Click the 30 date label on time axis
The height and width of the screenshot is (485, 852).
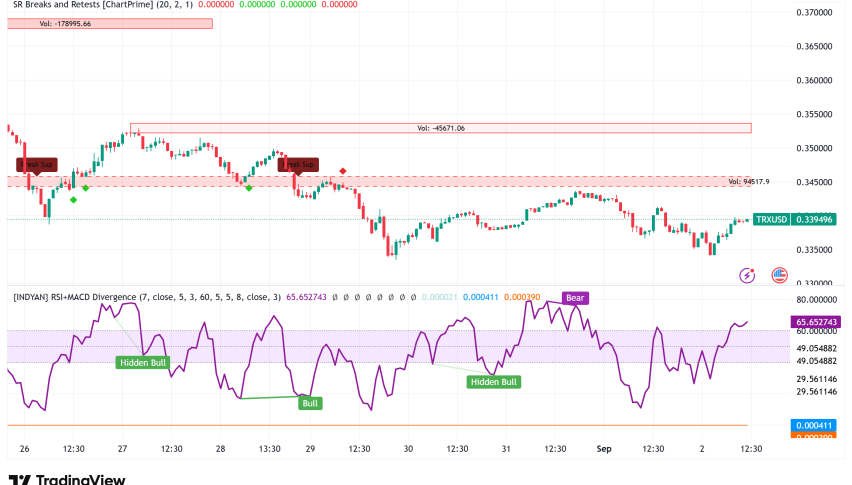click(408, 449)
